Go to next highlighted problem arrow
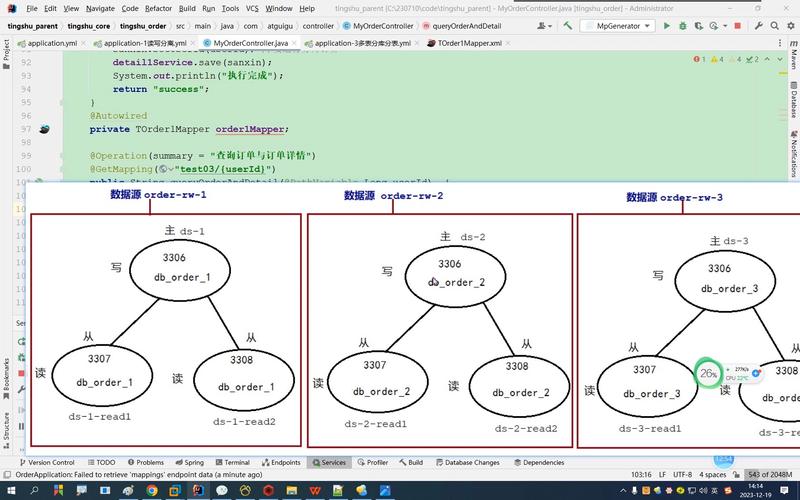800x500 pixels. pyautogui.click(x=780, y=59)
